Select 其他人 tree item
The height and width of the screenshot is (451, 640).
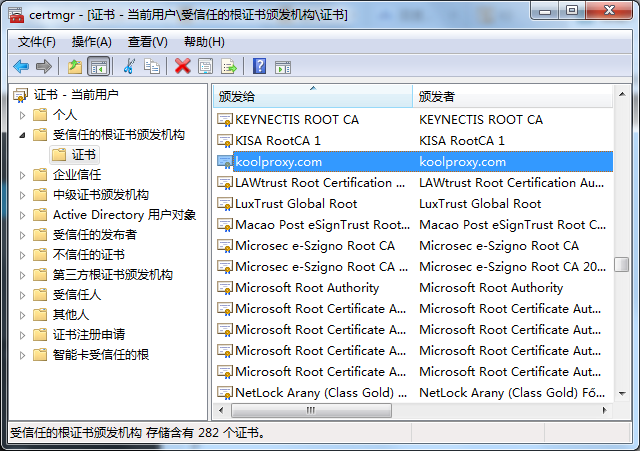[71, 315]
